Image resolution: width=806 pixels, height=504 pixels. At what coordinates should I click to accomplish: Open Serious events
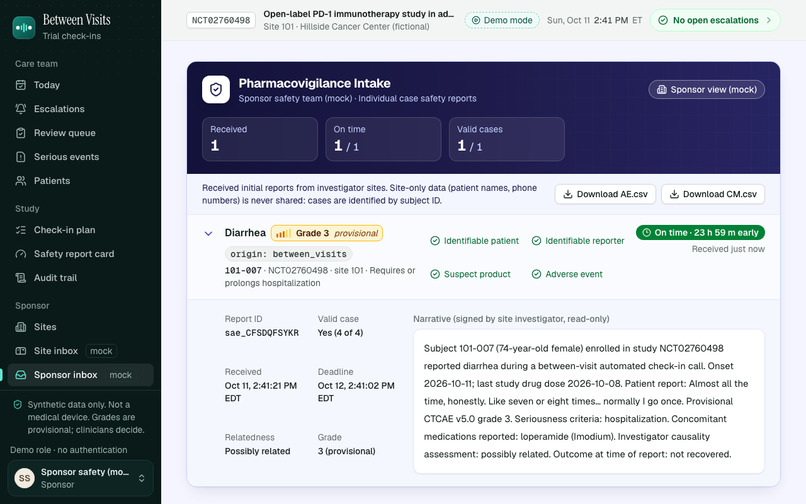80,157
